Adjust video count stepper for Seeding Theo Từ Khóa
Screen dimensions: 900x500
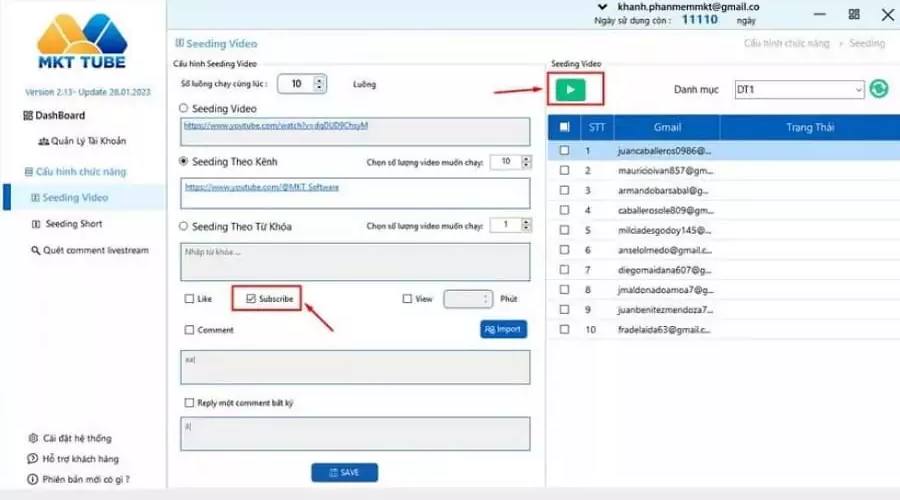pyautogui.click(x=526, y=225)
